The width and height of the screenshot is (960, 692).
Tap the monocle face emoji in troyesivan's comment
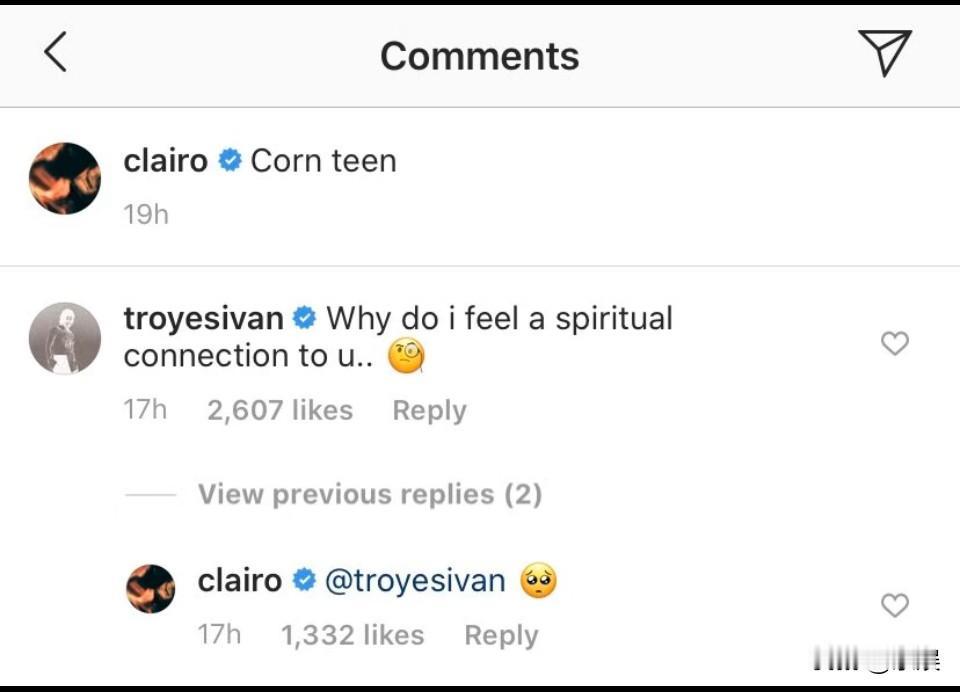click(407, 356)
